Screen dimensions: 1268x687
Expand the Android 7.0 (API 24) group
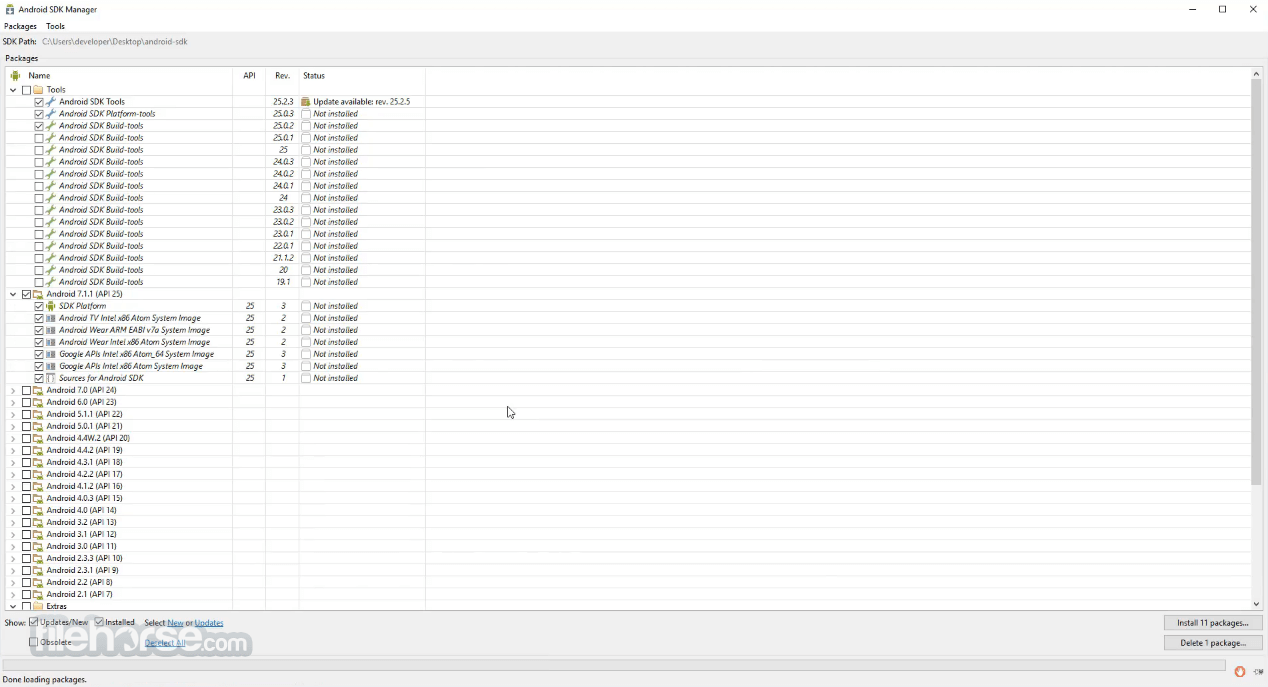(x=13, y=390)
